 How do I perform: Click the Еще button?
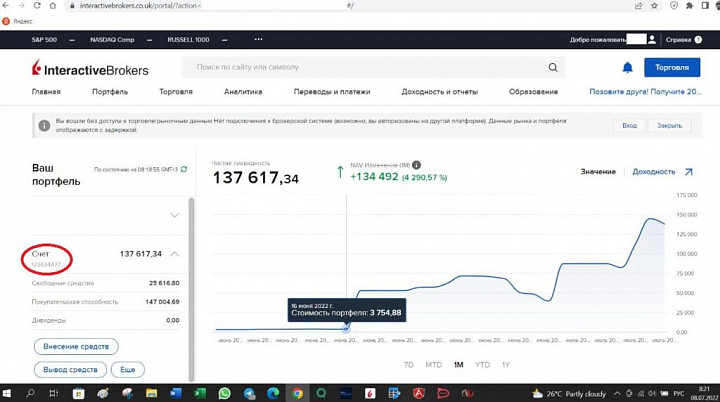tap(128, 369)
